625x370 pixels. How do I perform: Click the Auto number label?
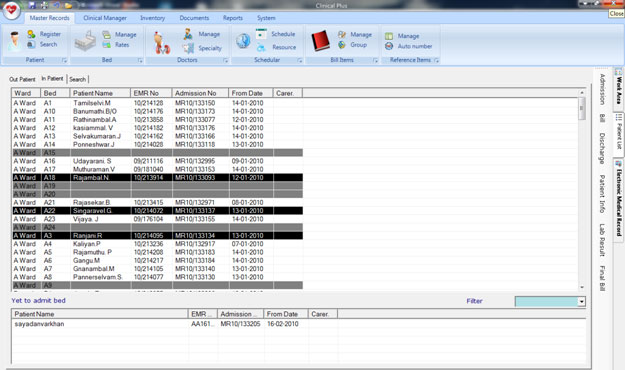(x=415, y=46)
